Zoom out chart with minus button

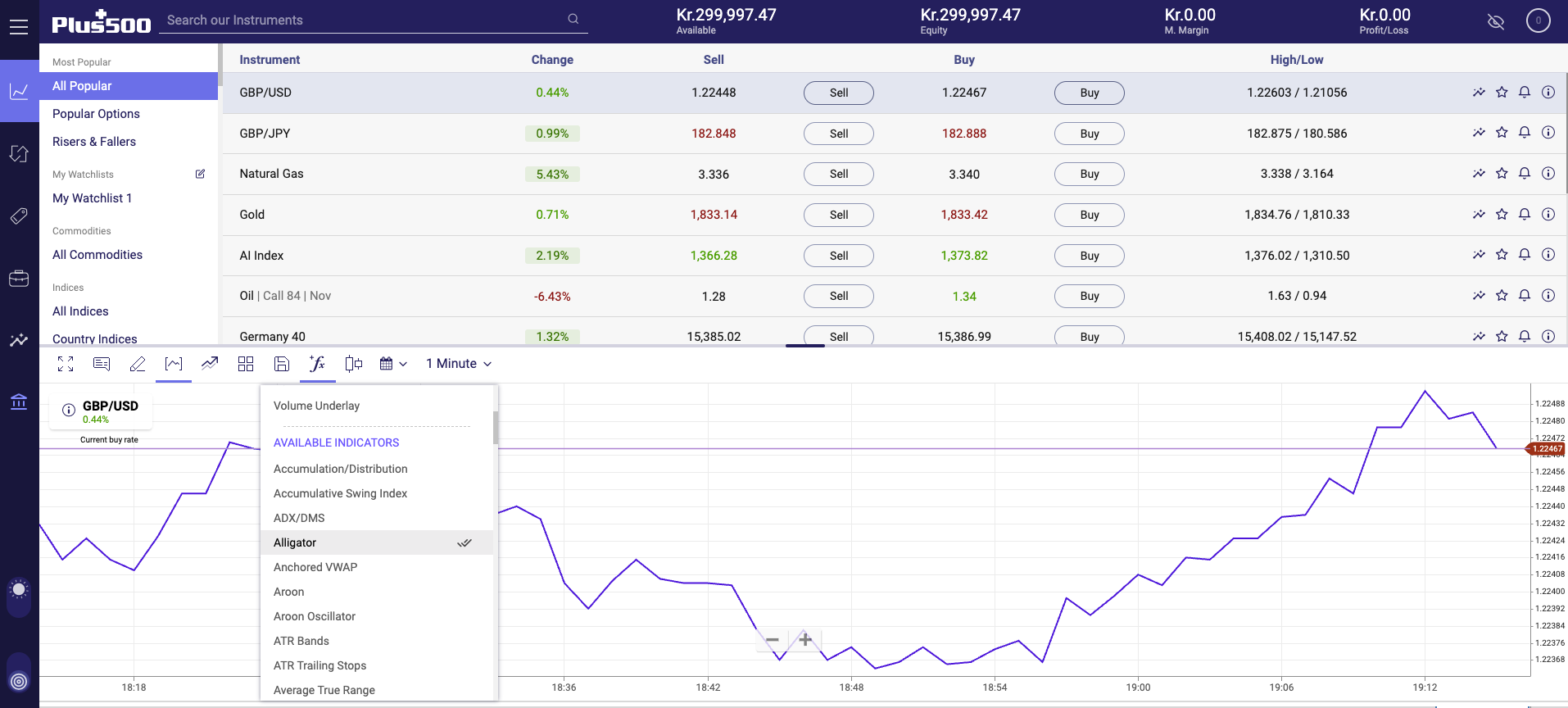click(773, 640)
